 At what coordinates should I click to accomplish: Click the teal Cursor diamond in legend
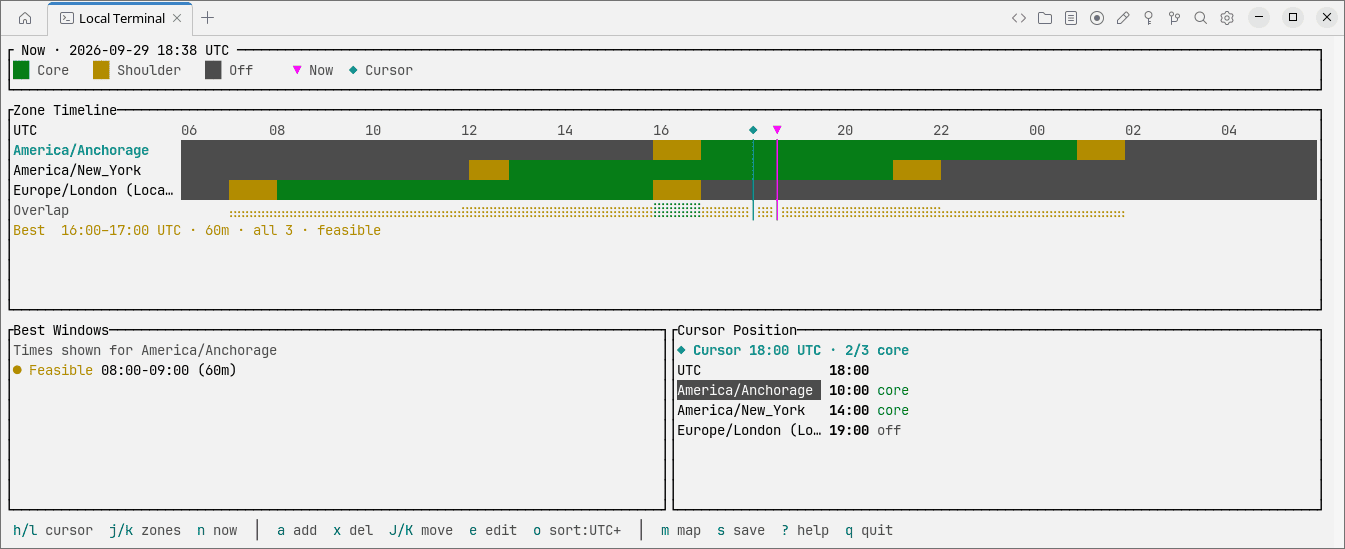coord(353,70)
